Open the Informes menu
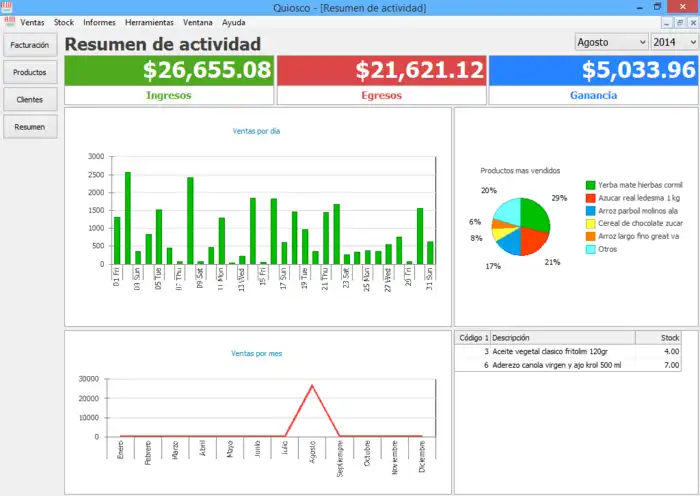 click(99, 22)
